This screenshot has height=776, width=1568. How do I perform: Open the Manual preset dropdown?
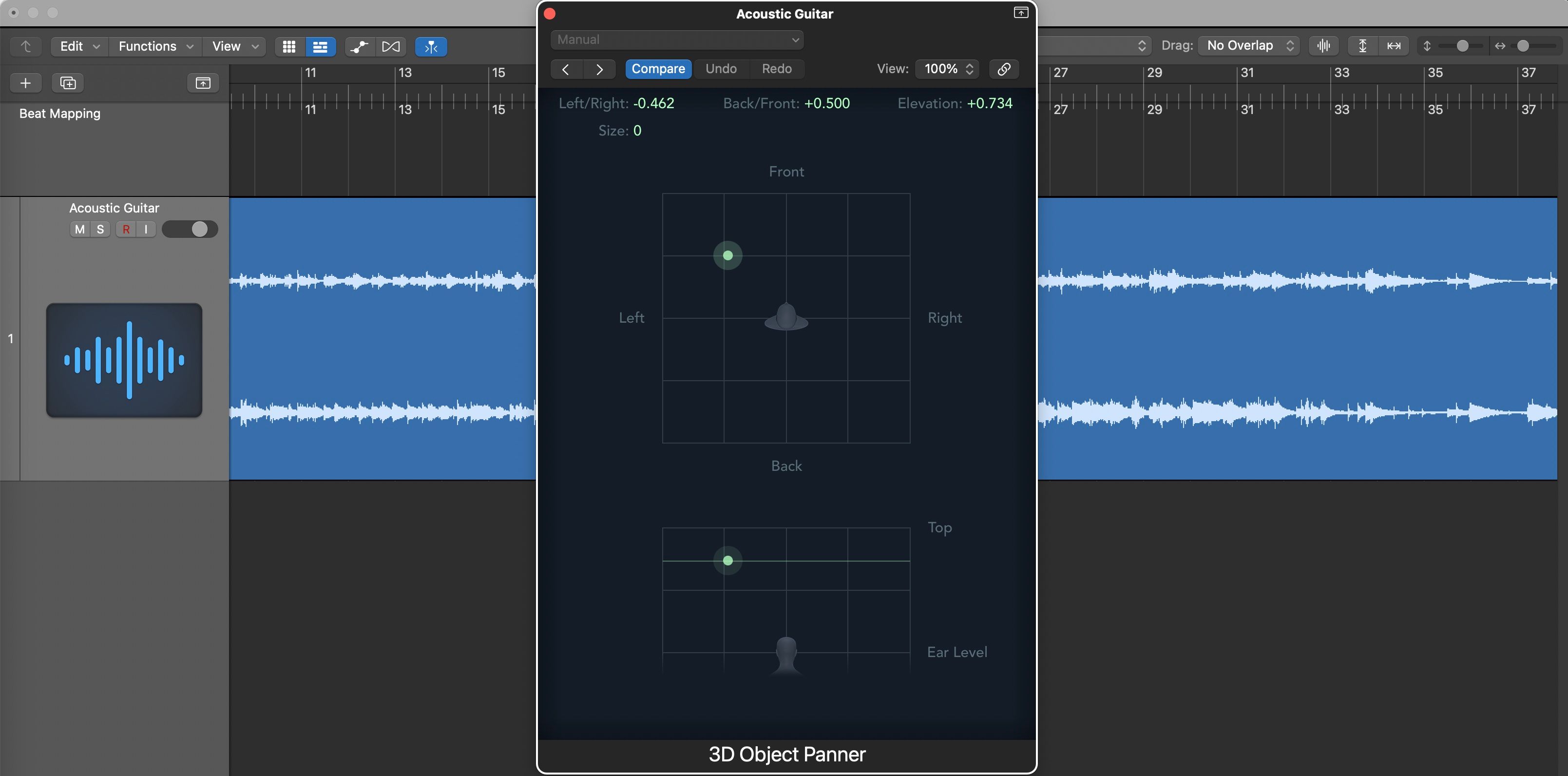click(677, 39)
